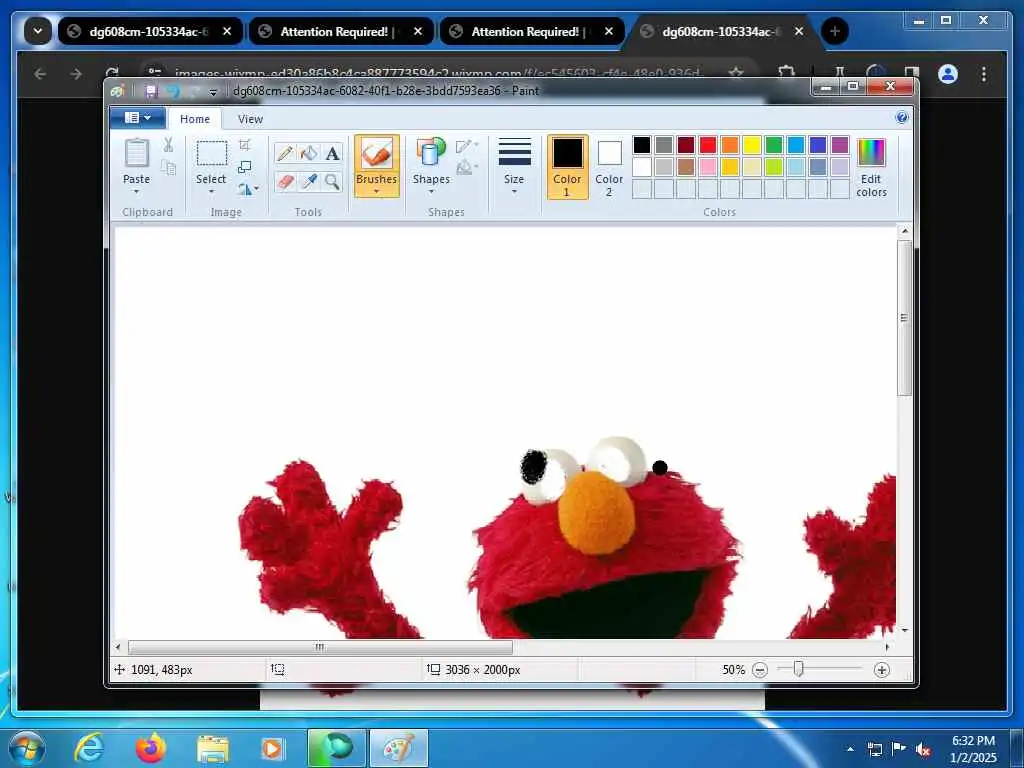
Task: Click zoom in plus button in status bar
Action: pyautogui.click(x=882, y=670)
